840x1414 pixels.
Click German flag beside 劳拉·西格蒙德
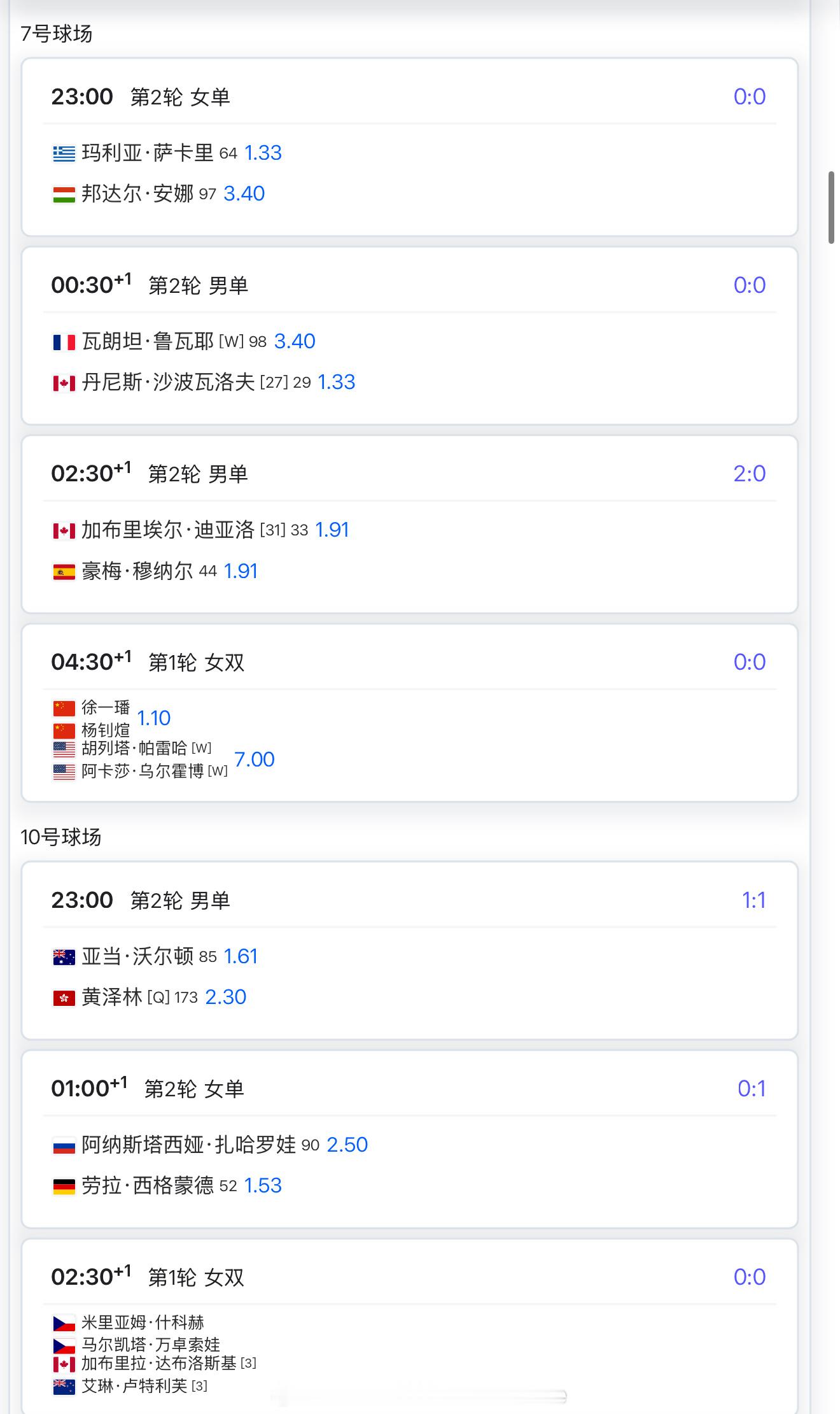point(64,1186)
